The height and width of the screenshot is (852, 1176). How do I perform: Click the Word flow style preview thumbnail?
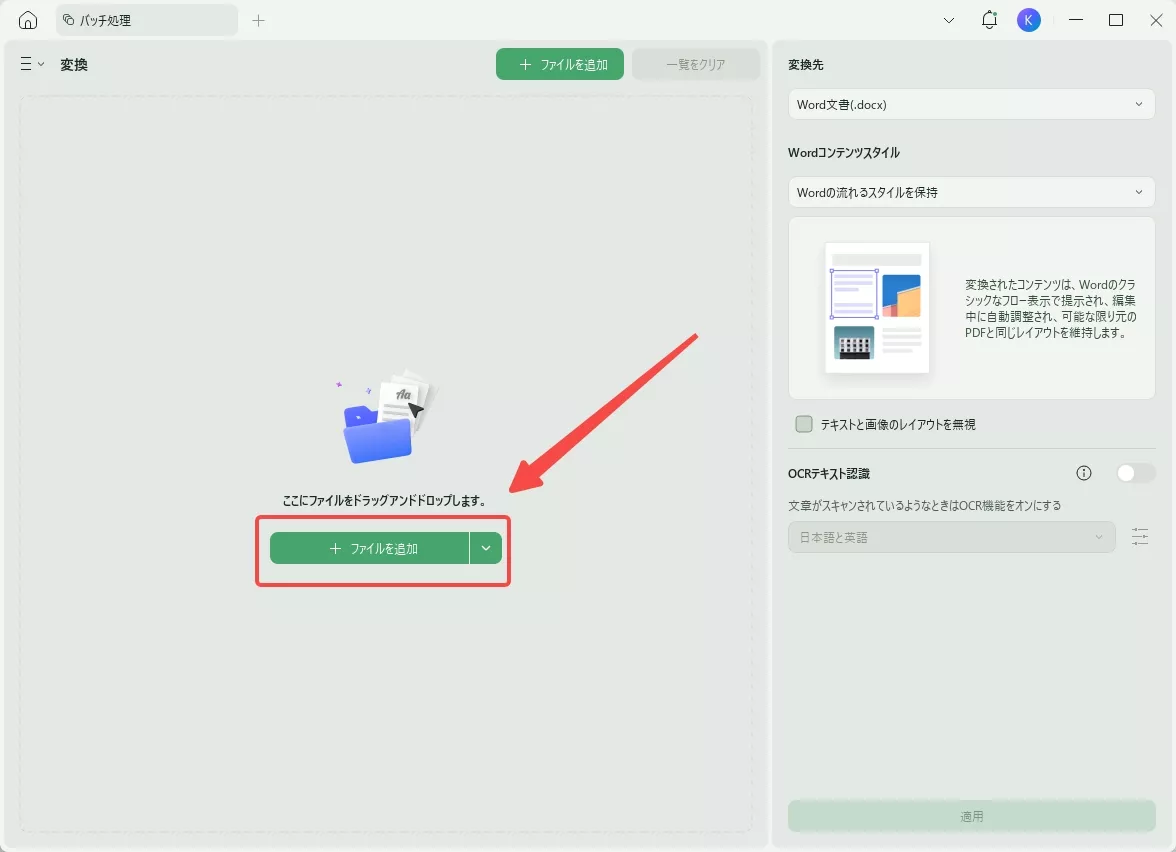point(876,308)
